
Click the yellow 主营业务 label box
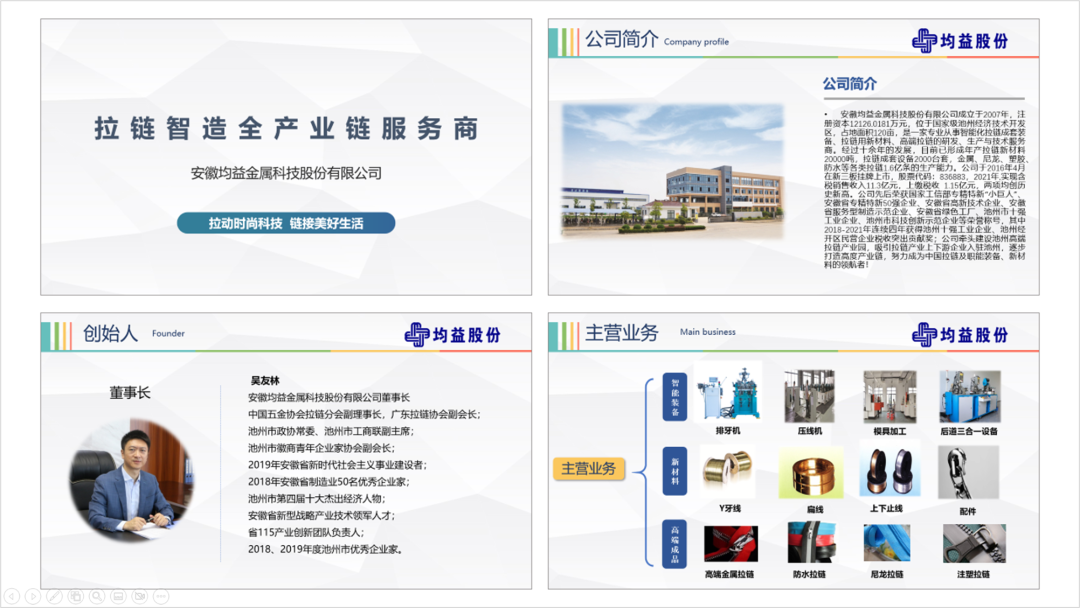[589, 469]
